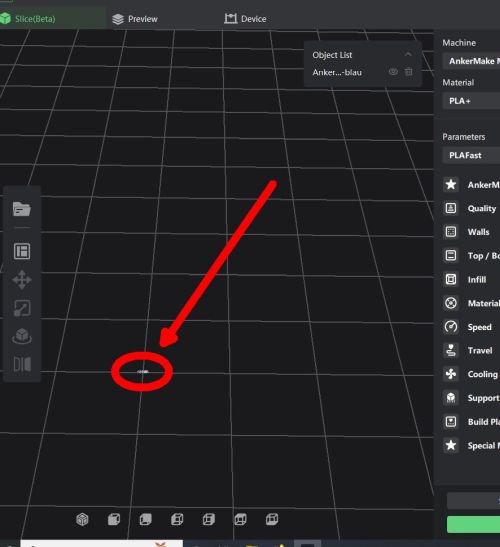The width and height of the screenshot is (500, 547).
Task: Open the Support settings category
Action: click(471, 398)
